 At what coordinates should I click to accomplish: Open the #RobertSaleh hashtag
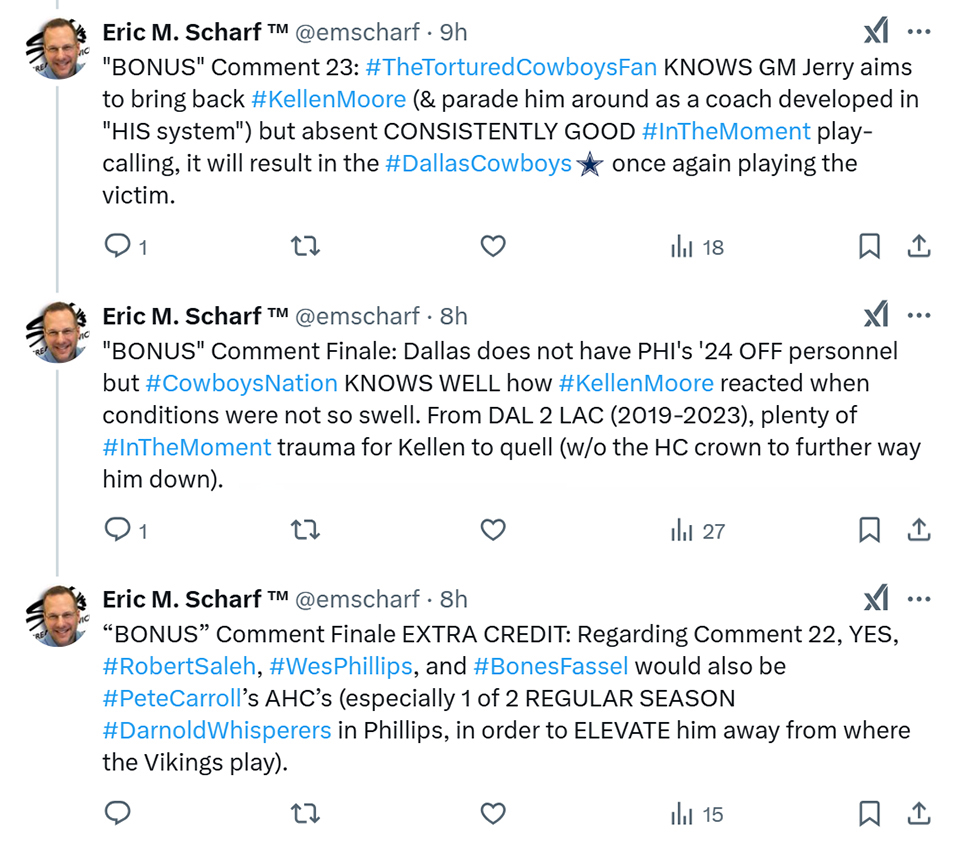(179, 666)
